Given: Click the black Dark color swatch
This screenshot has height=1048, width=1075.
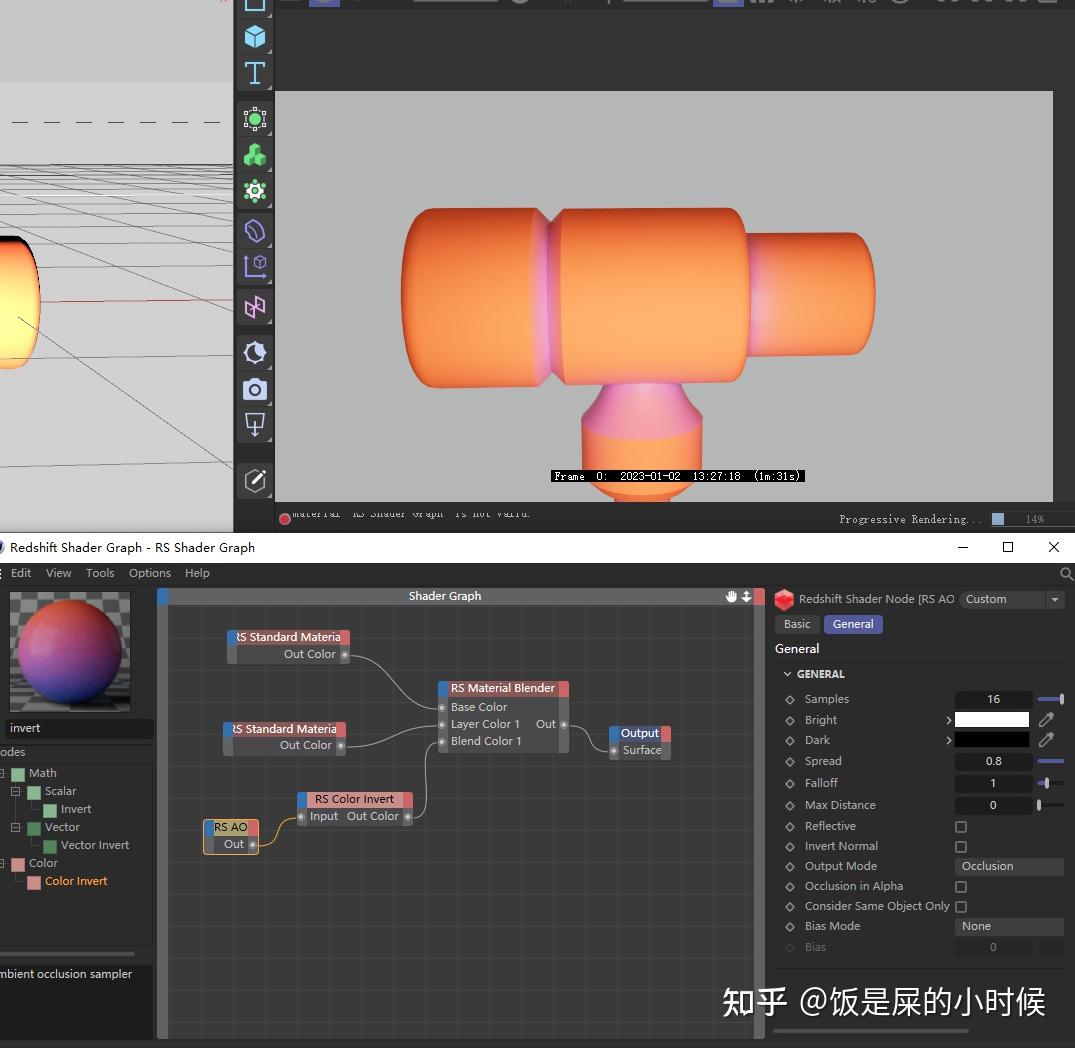Looking at the screenshot, I should click(991, 740).
